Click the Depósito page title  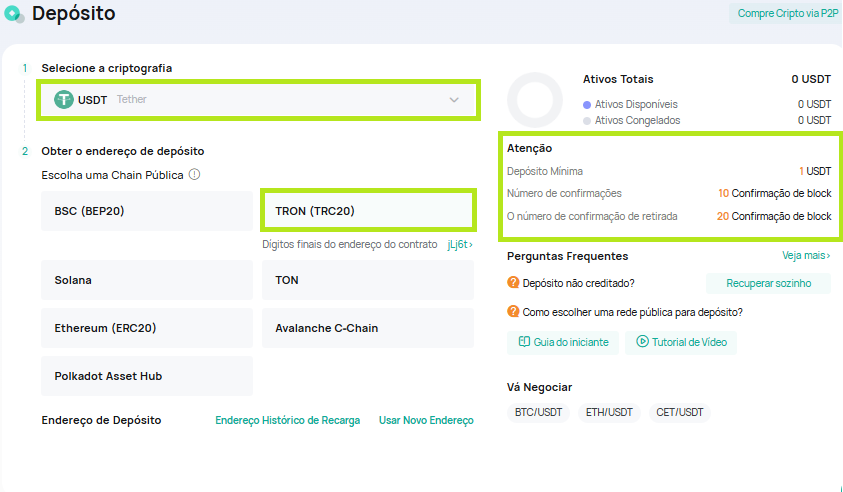(x=74, y=13)
